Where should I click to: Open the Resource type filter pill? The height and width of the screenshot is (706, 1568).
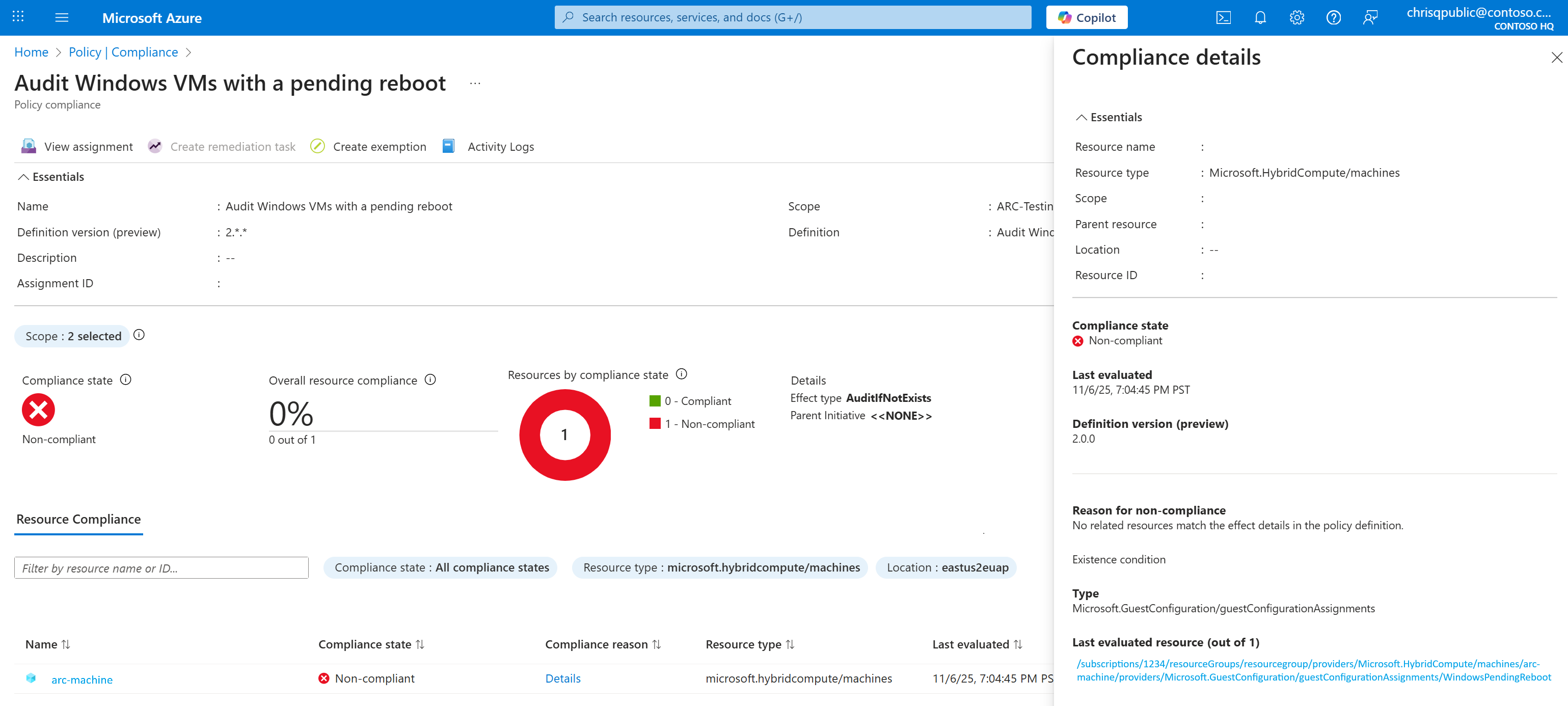[x=721, y=567]
